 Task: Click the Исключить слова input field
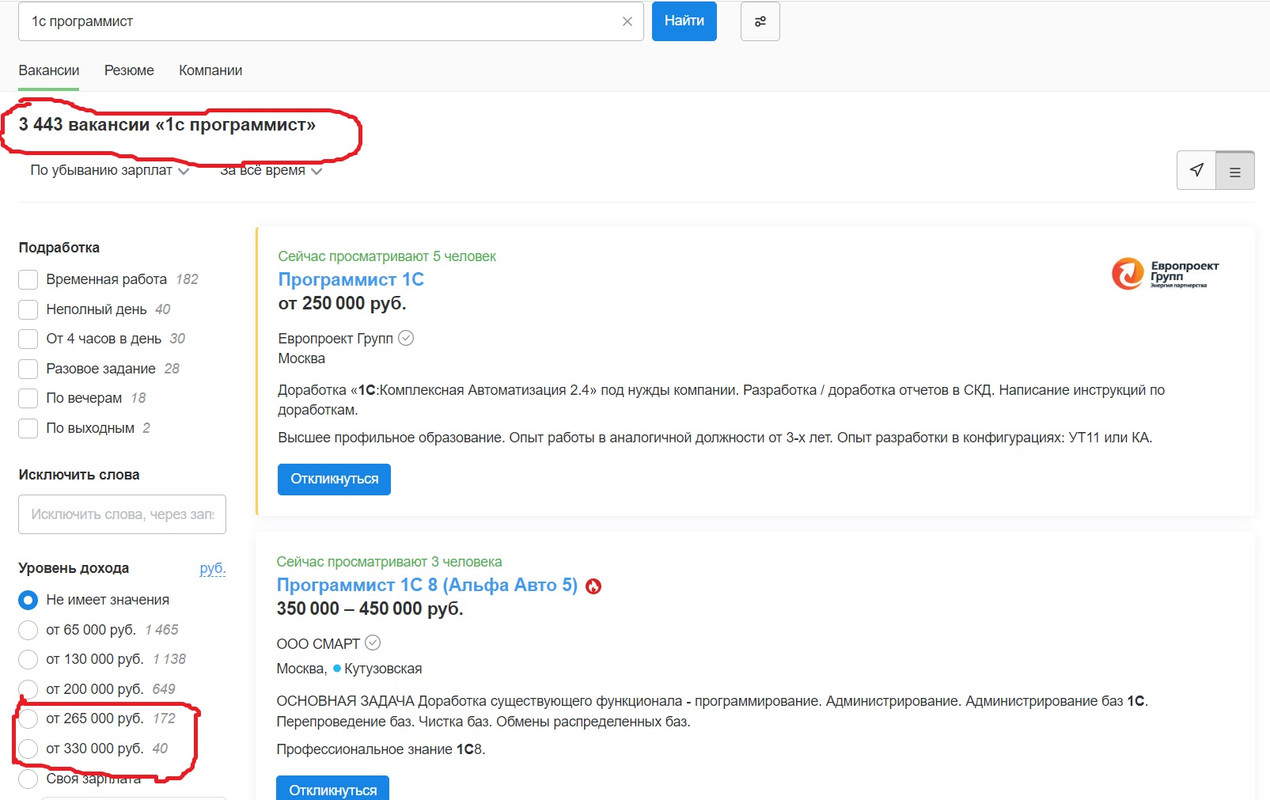coord(122,514)
